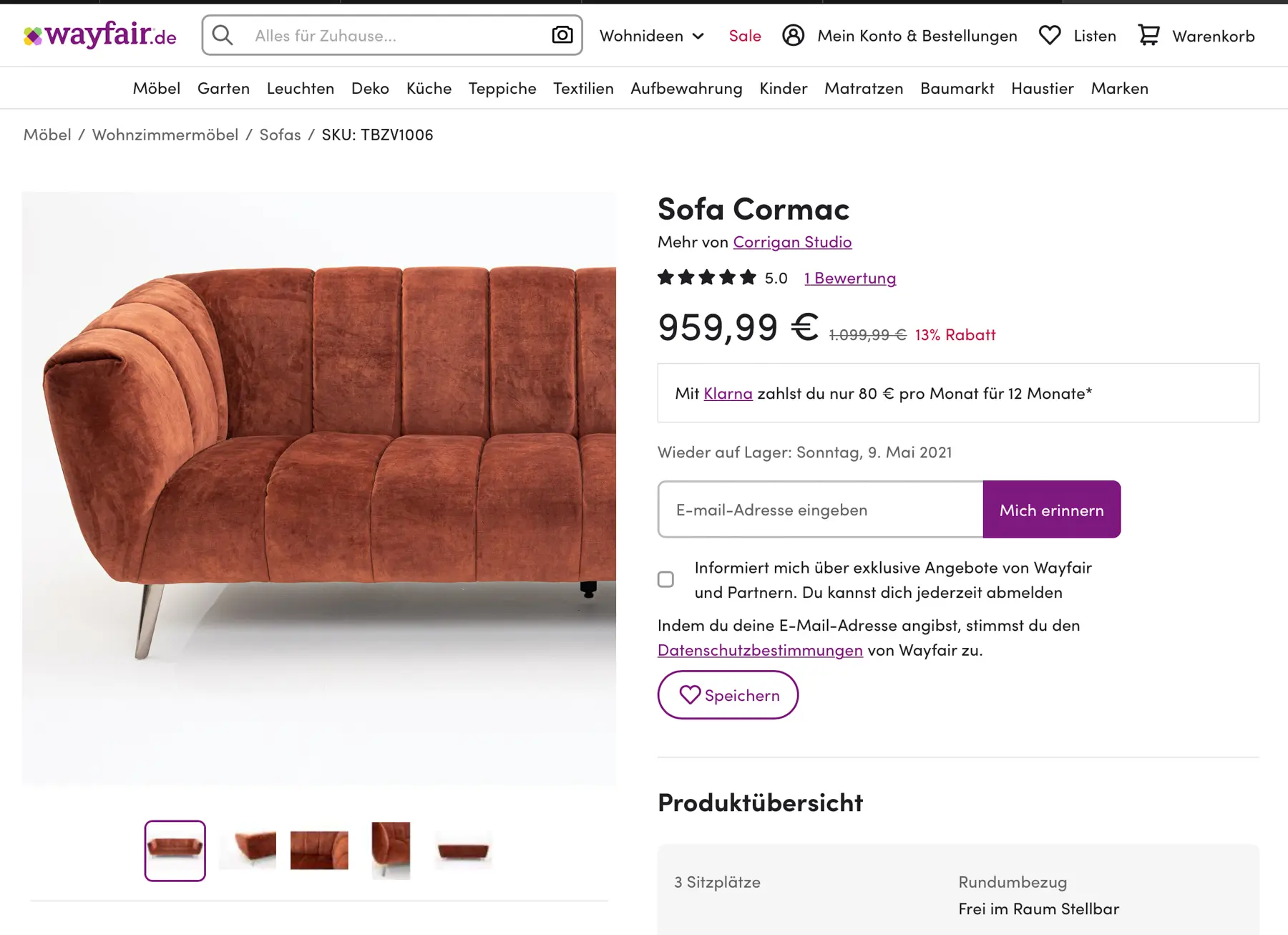Click the search magnifier icon
This screenshot has height=935, width=1288.
pos(223,34)
